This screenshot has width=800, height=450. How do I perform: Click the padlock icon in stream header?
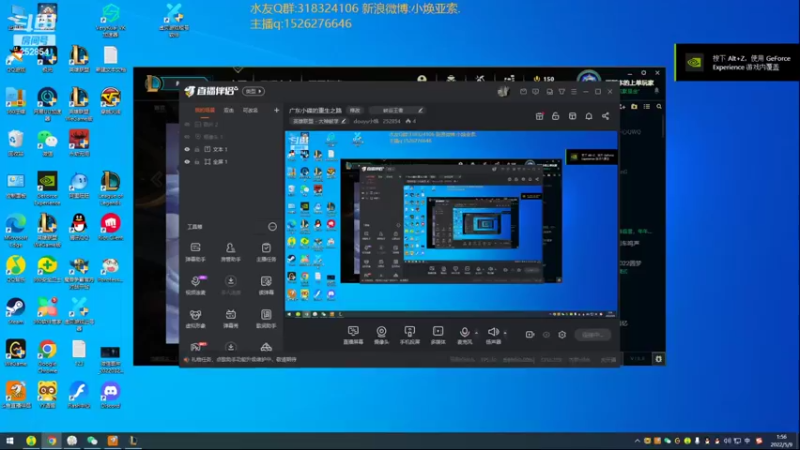(556, 116)
